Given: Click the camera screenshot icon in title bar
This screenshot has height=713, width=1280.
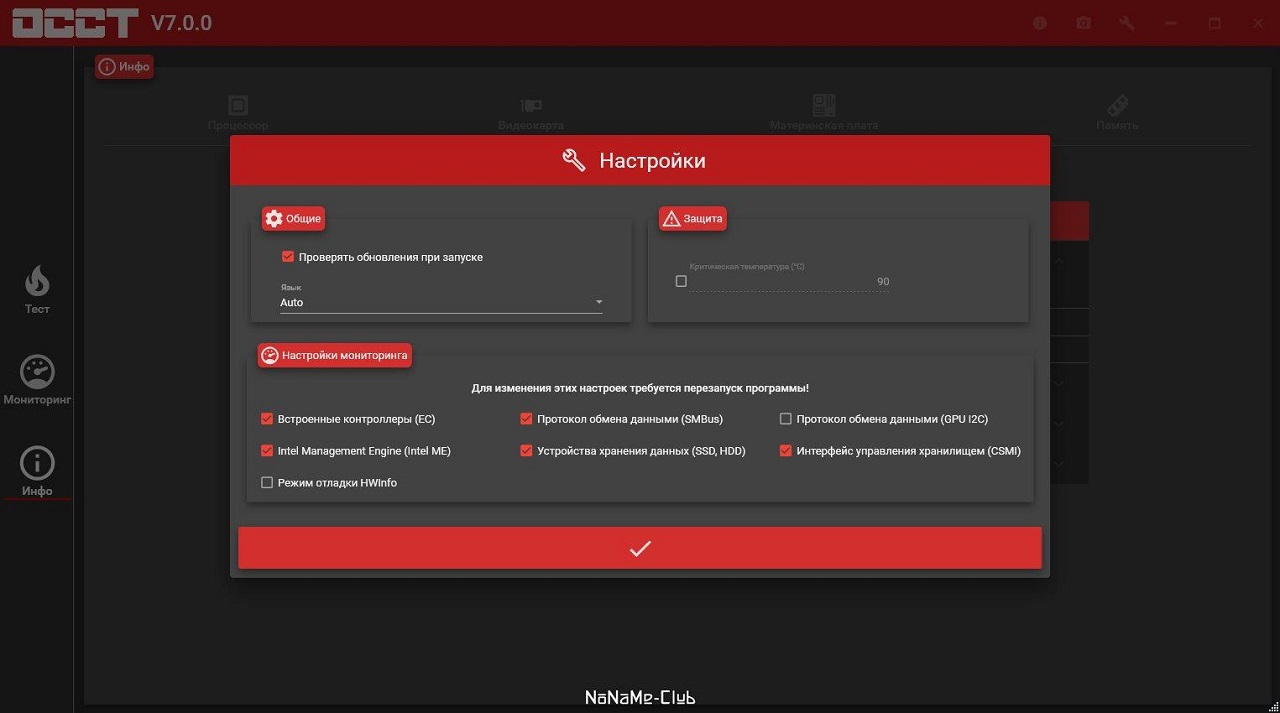Looking at the screenshot, I should pyautogui.click(x=1083, y=23).
